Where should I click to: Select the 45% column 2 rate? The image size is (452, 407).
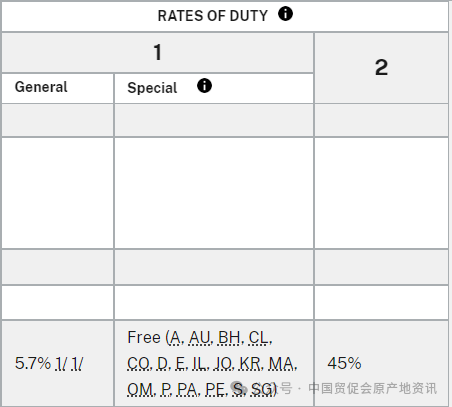344,363
